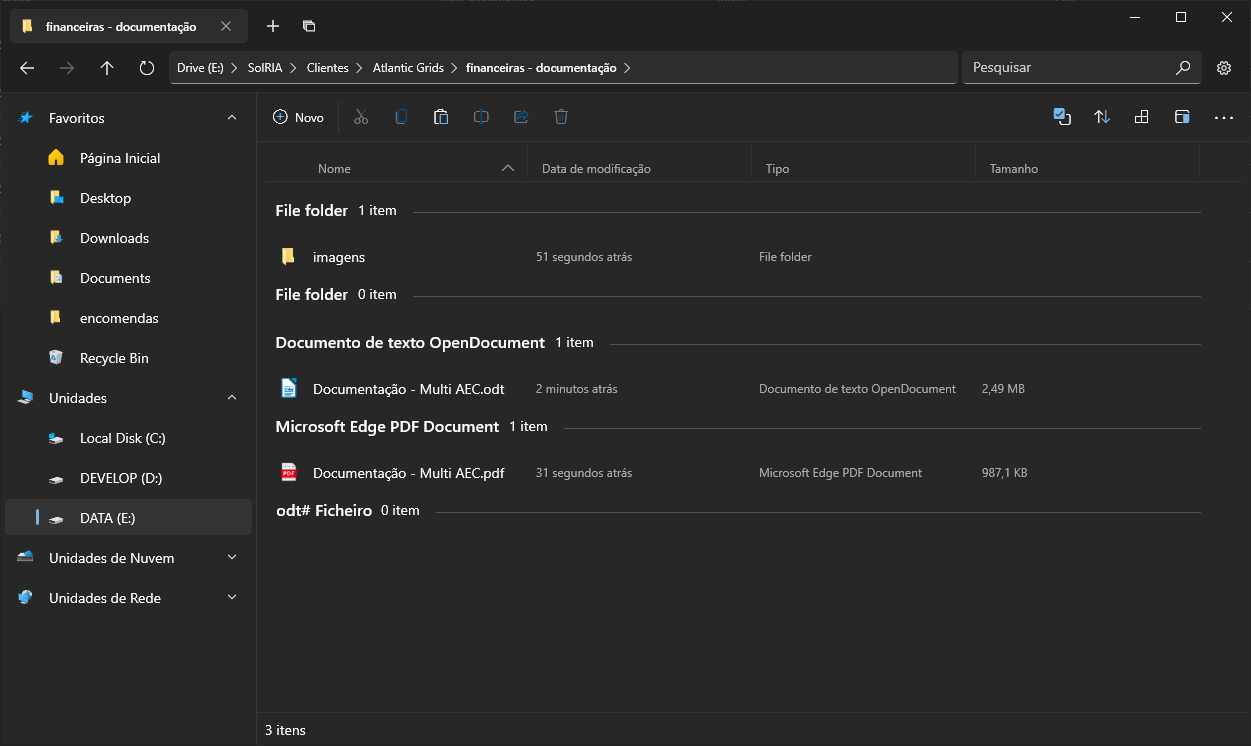
Task: Click Clientes in the breadcrumb path
Action: tap(327, 68)
